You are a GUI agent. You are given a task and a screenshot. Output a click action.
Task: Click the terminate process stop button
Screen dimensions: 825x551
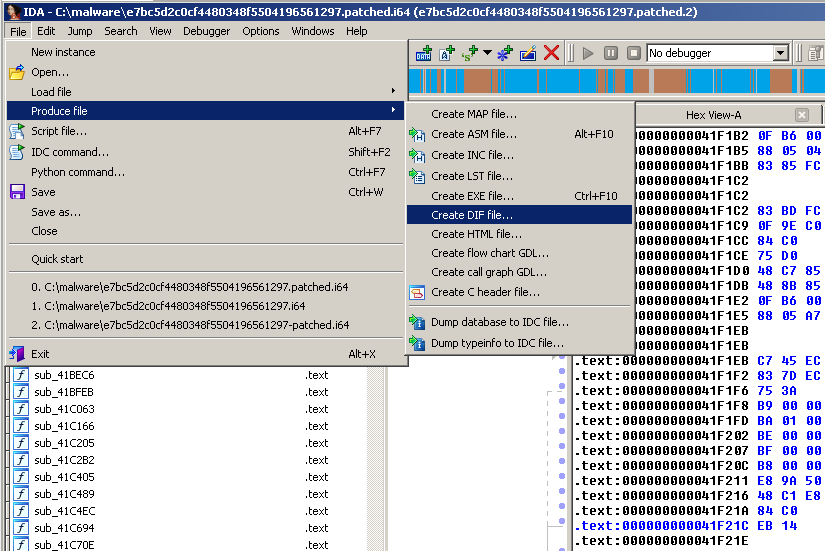point(633,53)
